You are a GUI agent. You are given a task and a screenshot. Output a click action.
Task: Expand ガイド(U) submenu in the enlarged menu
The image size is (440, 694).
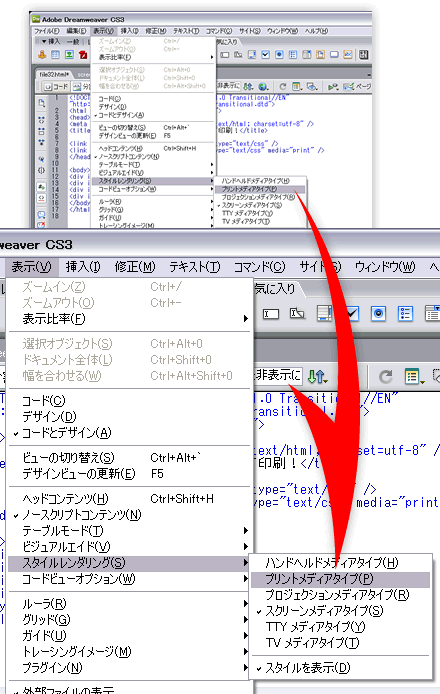(x=130, y=636)
